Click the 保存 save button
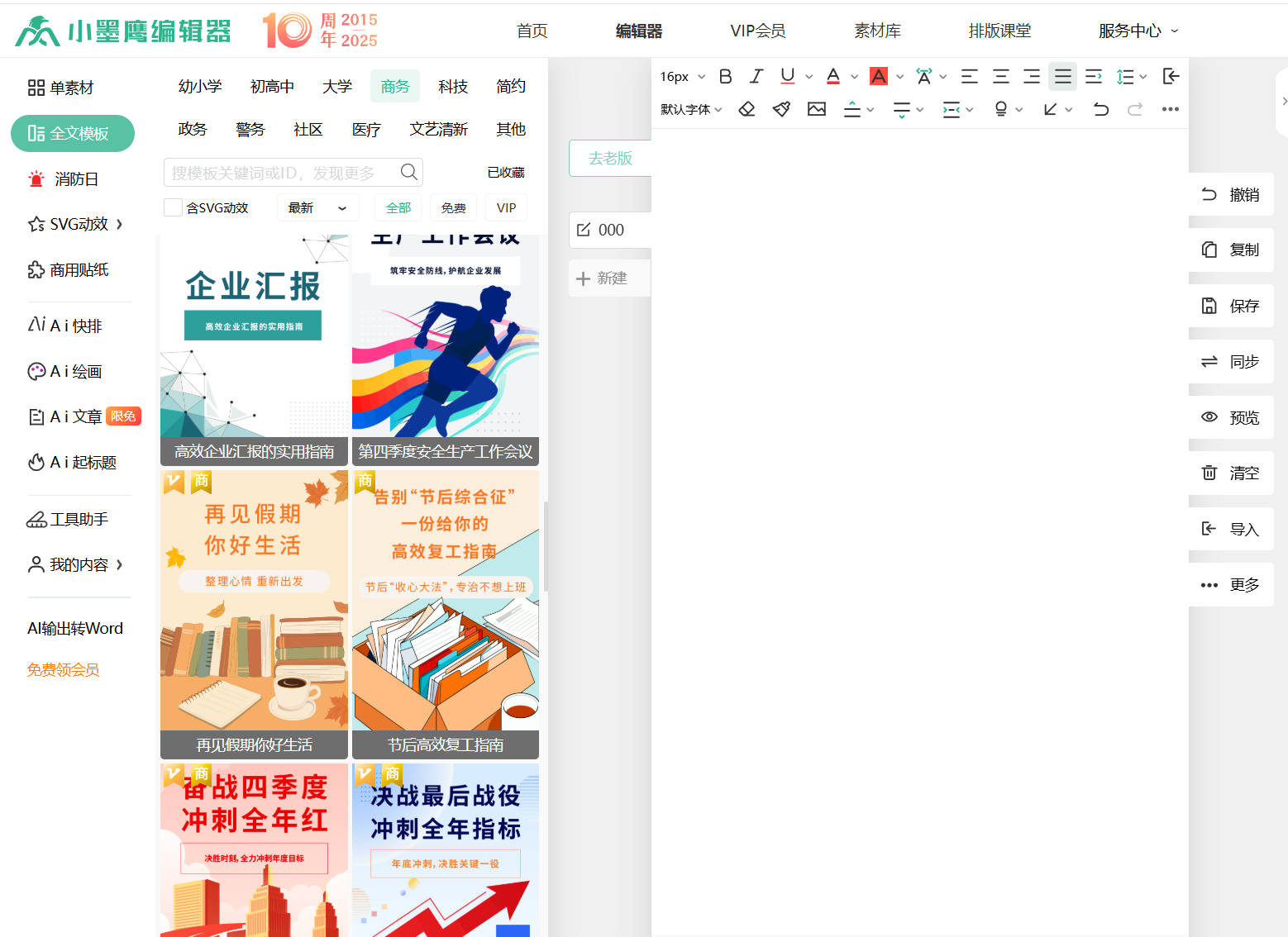 (1230, 306)
